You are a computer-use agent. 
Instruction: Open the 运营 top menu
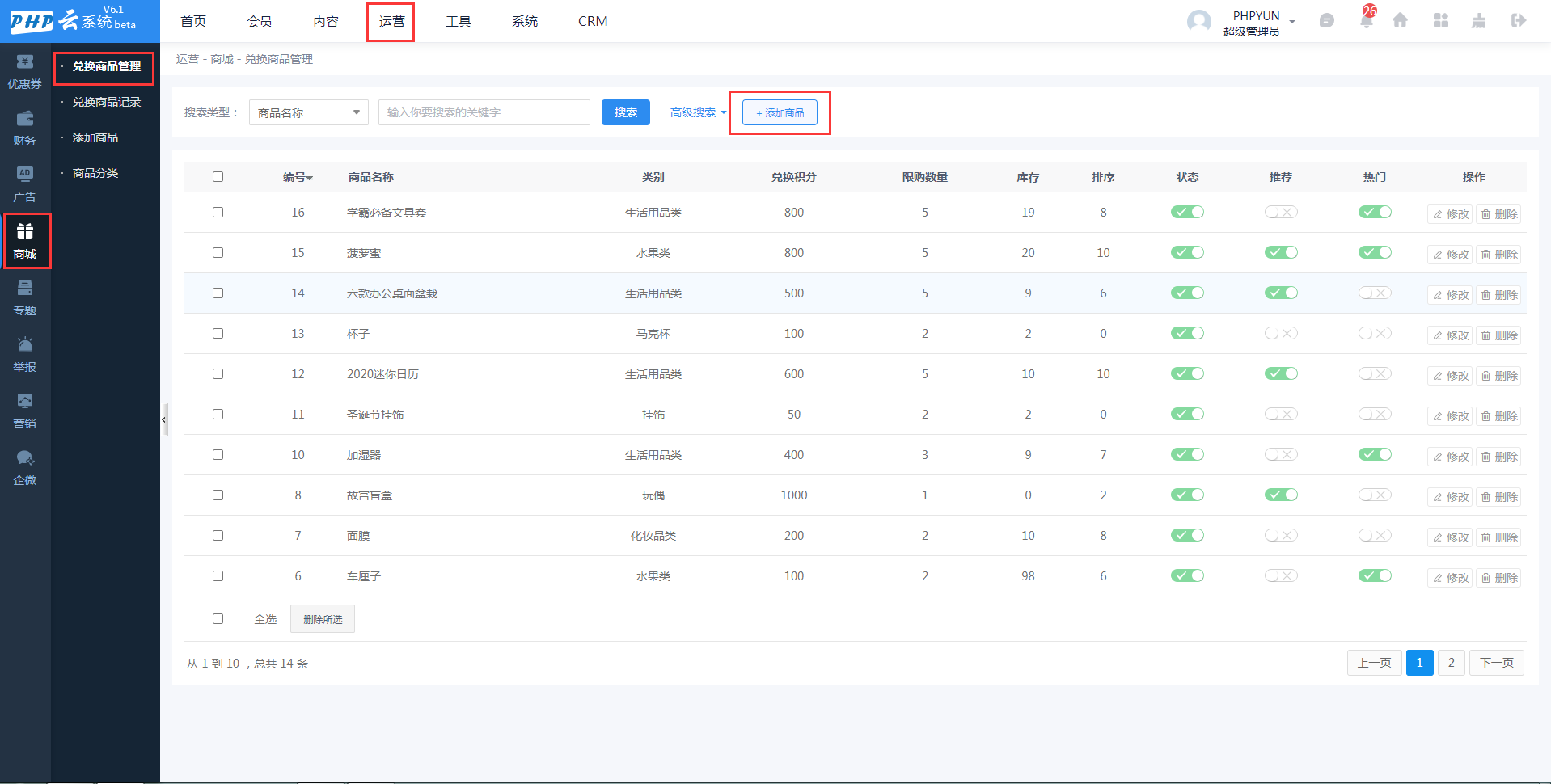[392, 21]
